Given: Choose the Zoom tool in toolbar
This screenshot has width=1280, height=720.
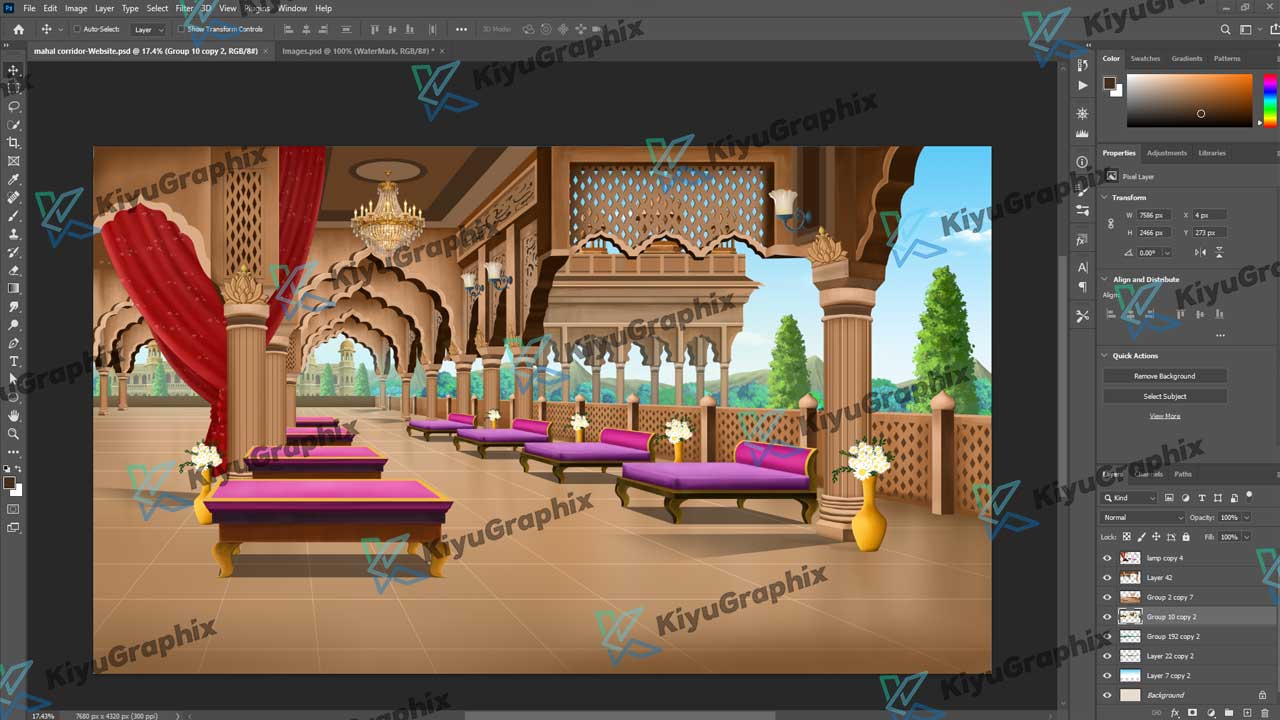Looking at the screenshot, I should click(14, 434).
